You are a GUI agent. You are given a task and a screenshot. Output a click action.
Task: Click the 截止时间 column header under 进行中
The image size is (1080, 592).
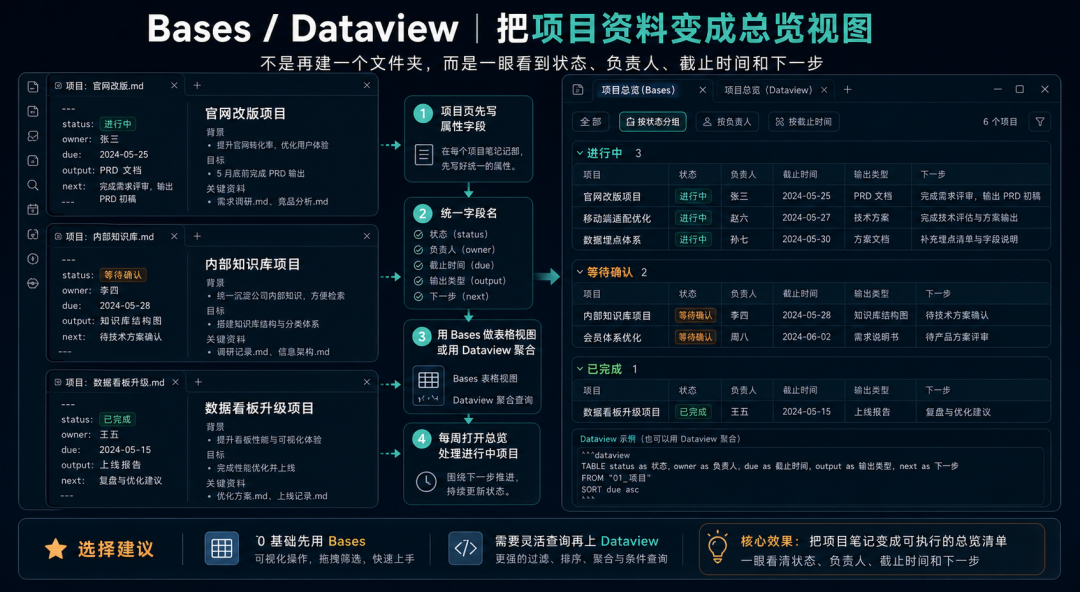[x=800, y=175]
